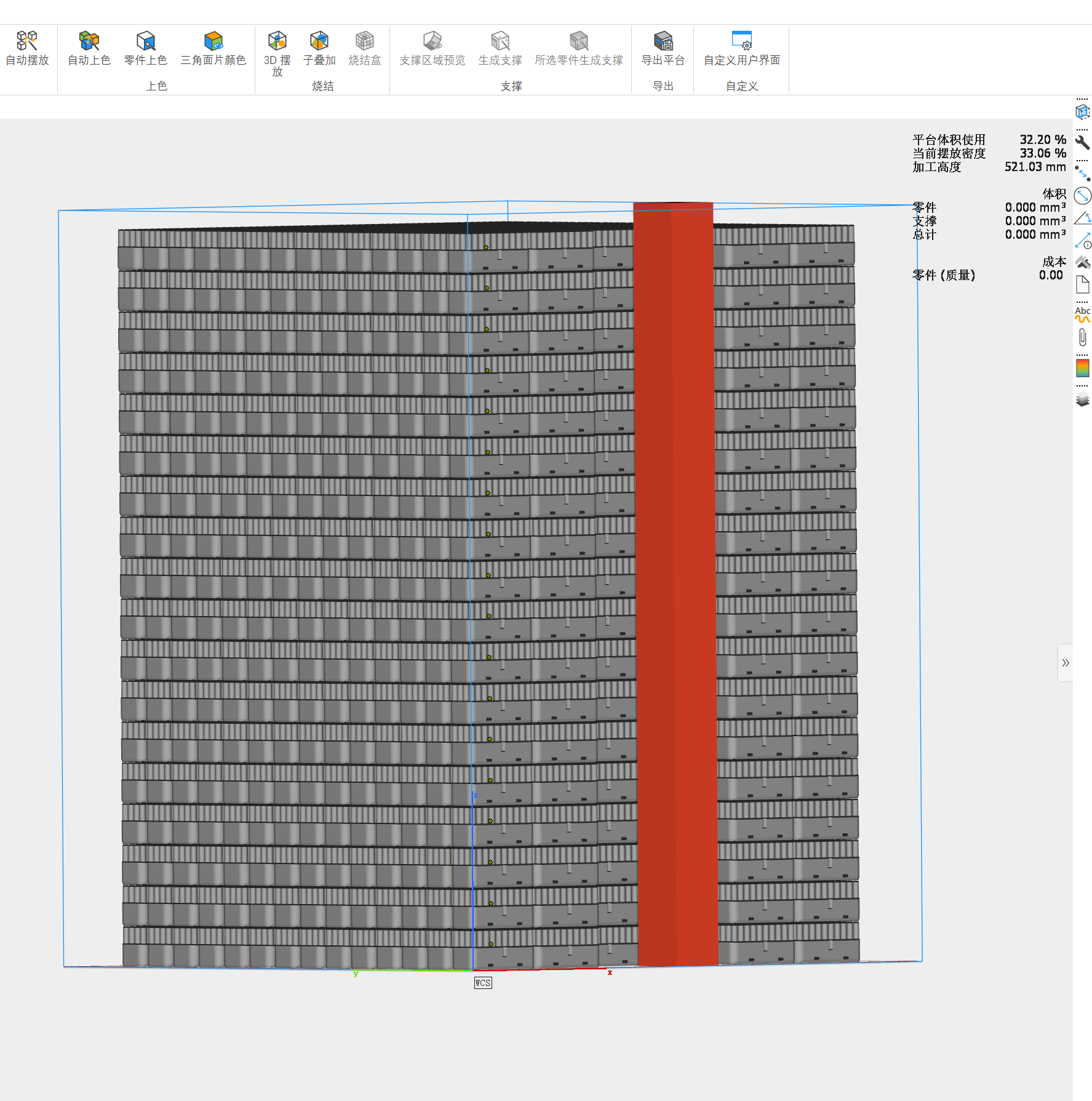Show 支撑区域预览 support area preview
Image resolution: width=1092 pixels, height=1101 pixels.
[x=432, y=48]
